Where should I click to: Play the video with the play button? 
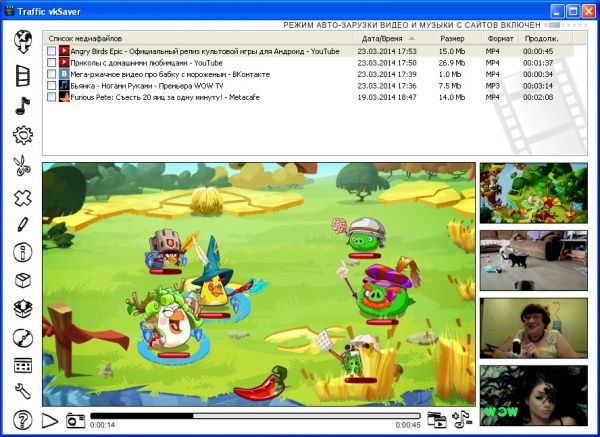50,421
